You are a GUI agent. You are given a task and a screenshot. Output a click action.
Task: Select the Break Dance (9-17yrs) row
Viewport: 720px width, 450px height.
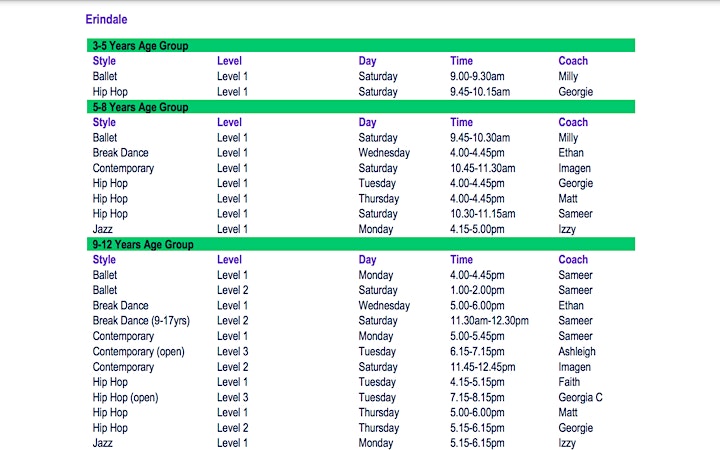[361, 321]
